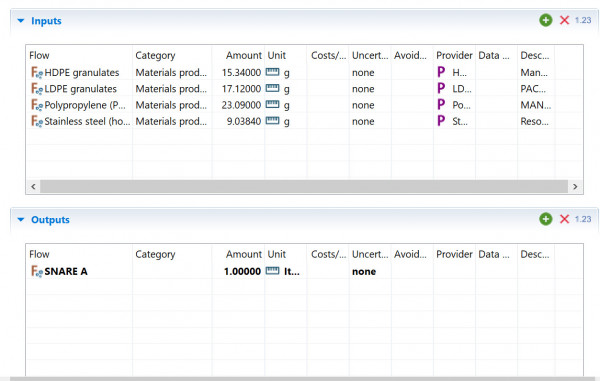Image resolution: width=600 pixels, height=381 pixels.
Task: Click the amount 9.03840 cell
Action: pyautogui.click(x=244, y=121)
